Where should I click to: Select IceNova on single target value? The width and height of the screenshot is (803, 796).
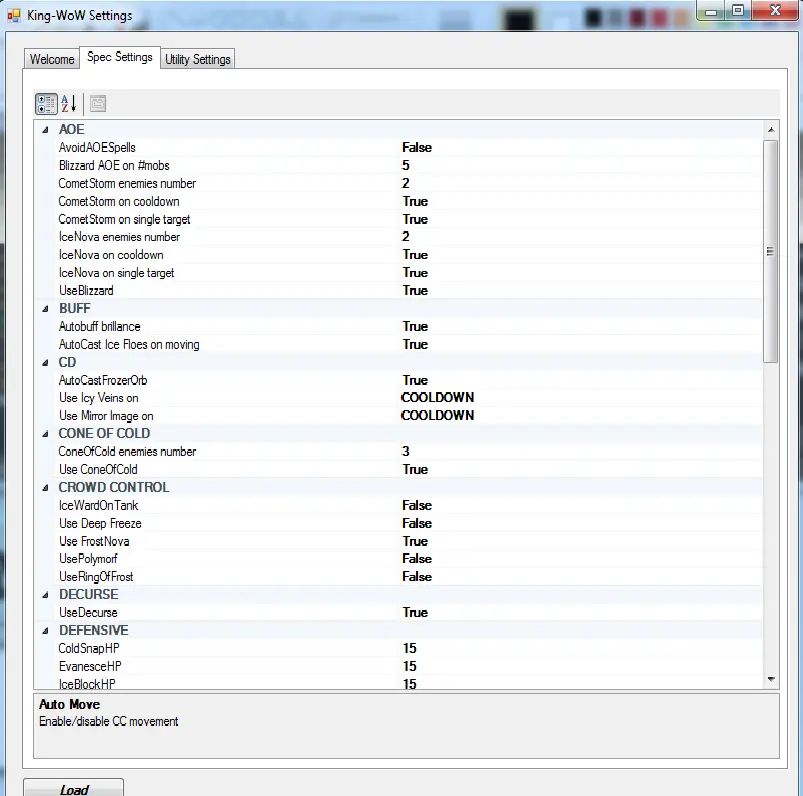[580, 273]
